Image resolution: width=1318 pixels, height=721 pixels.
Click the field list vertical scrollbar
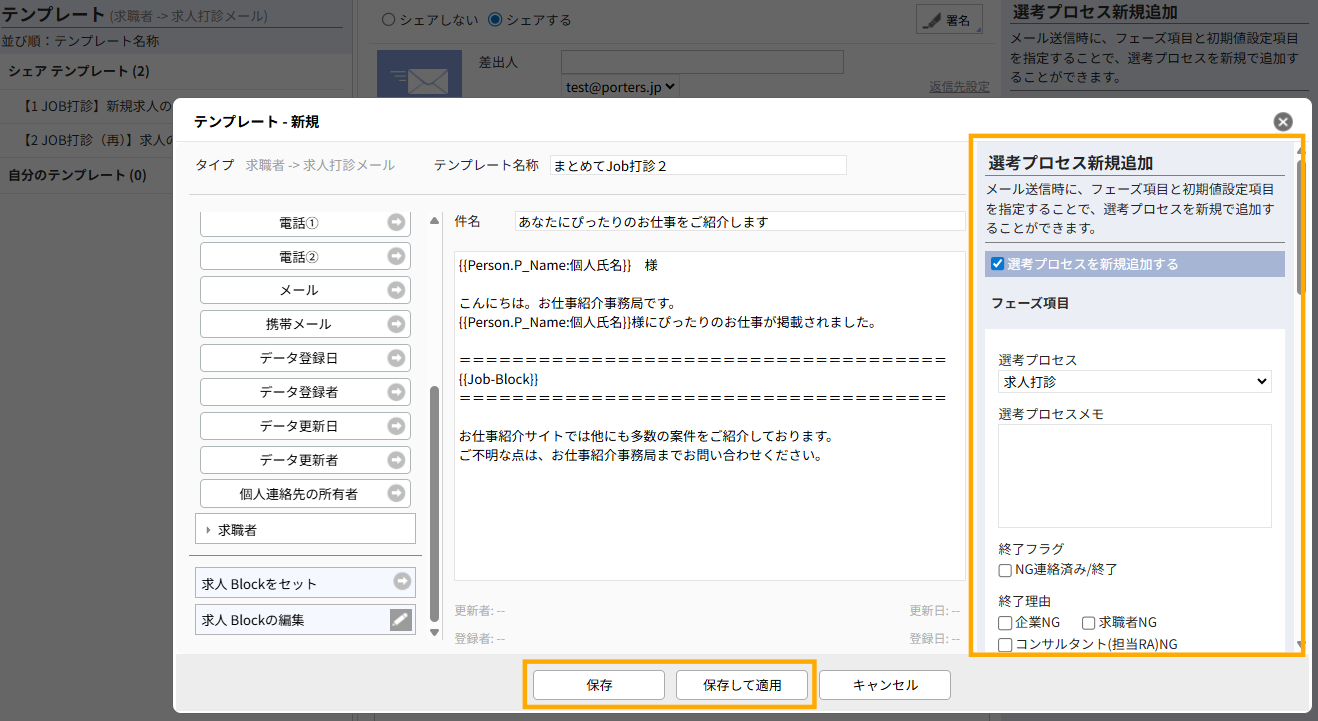(433, 500)
